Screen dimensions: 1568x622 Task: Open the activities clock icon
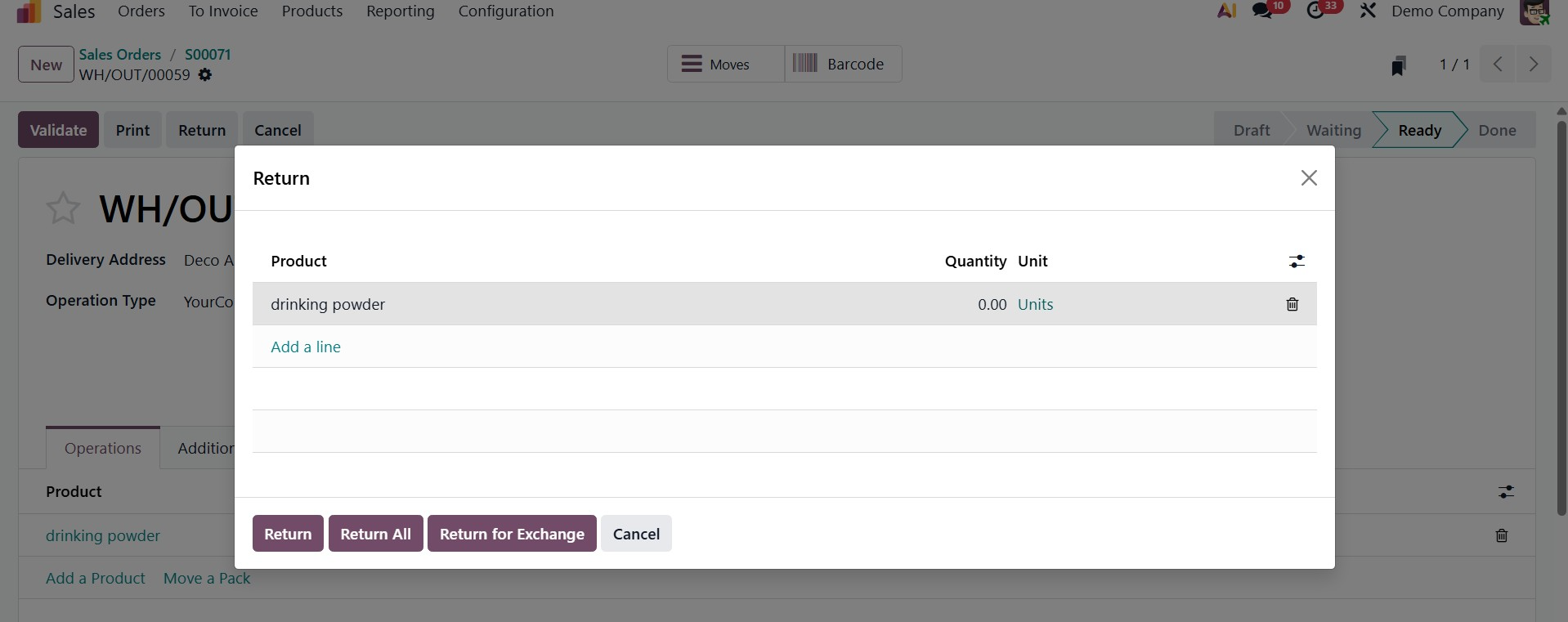(x=1315, y=11)
